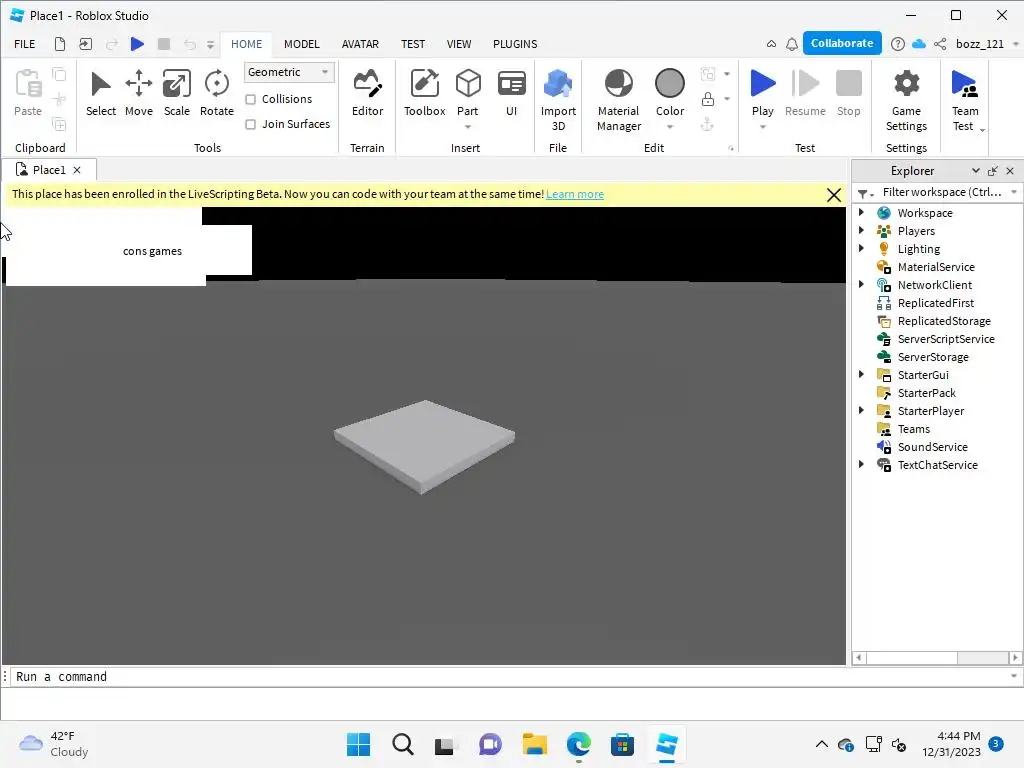Screen dimensions: 1024x768
Task: Select SoundService in Explorer
Action: coord(932,447)
